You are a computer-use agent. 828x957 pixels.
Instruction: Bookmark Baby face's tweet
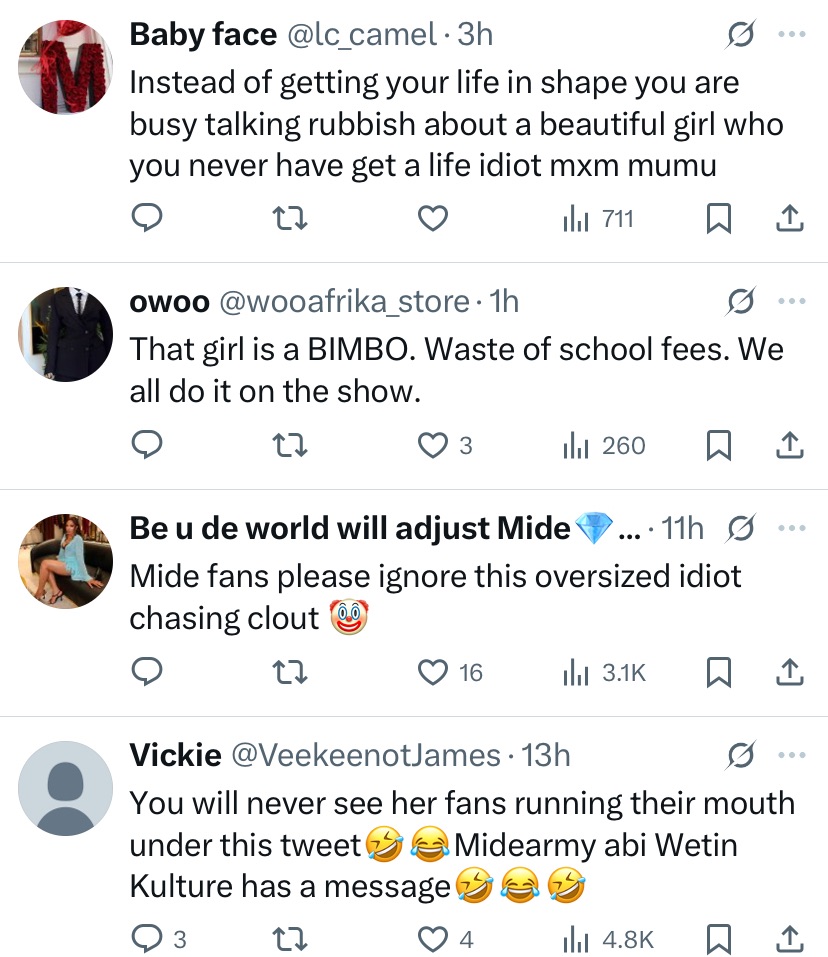click(x=718, y=217)
